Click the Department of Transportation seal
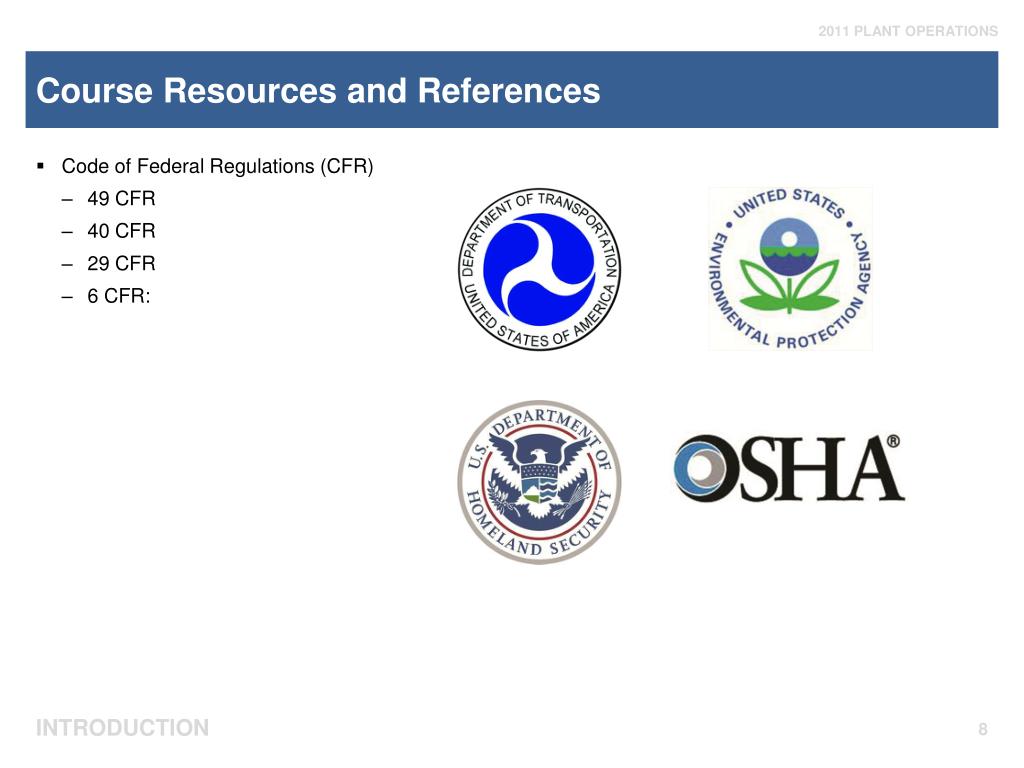The image size is (1024, 768). coord(539,269)
